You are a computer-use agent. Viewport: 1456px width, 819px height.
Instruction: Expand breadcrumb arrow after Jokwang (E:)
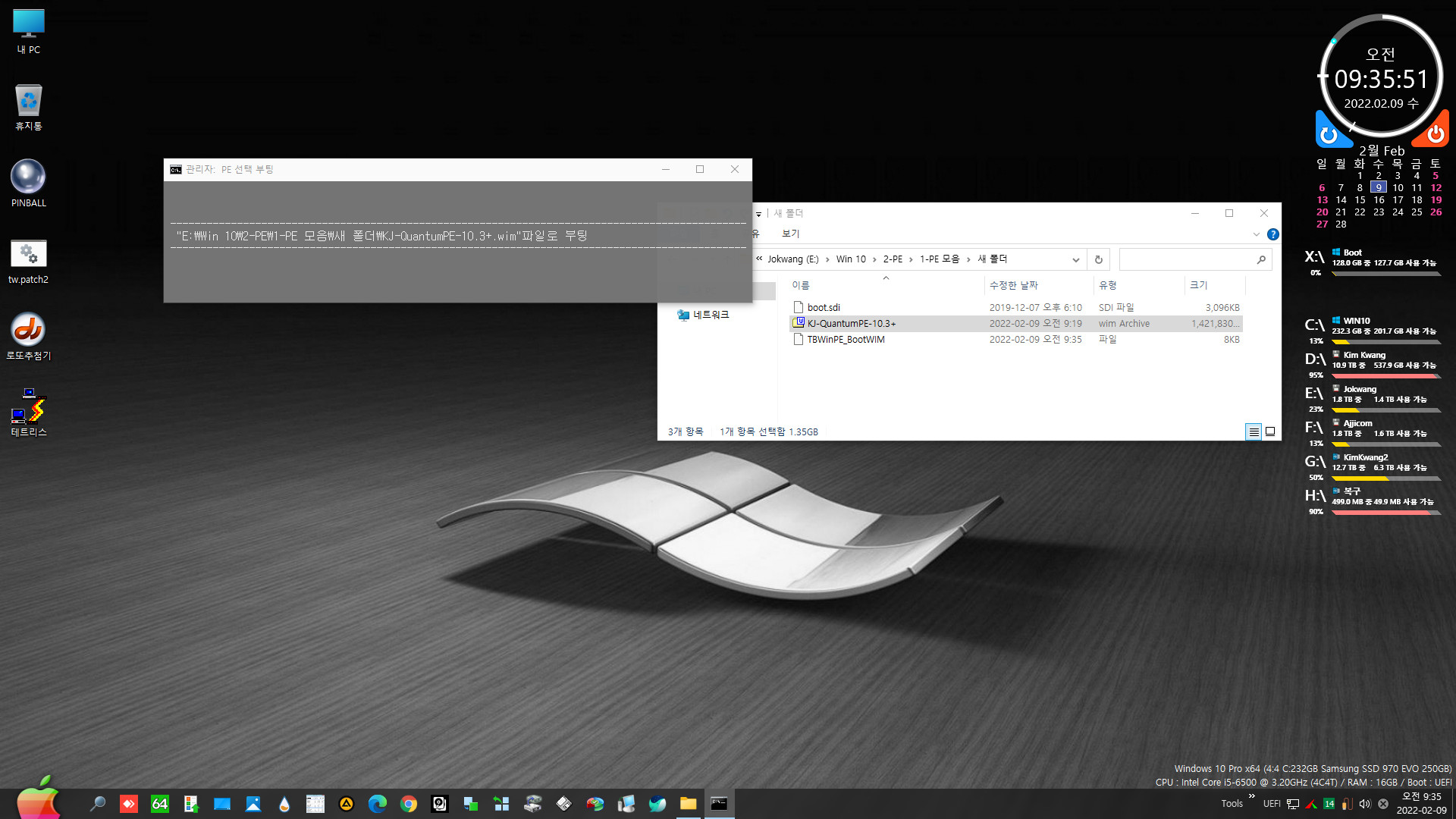tap(827, 259)
